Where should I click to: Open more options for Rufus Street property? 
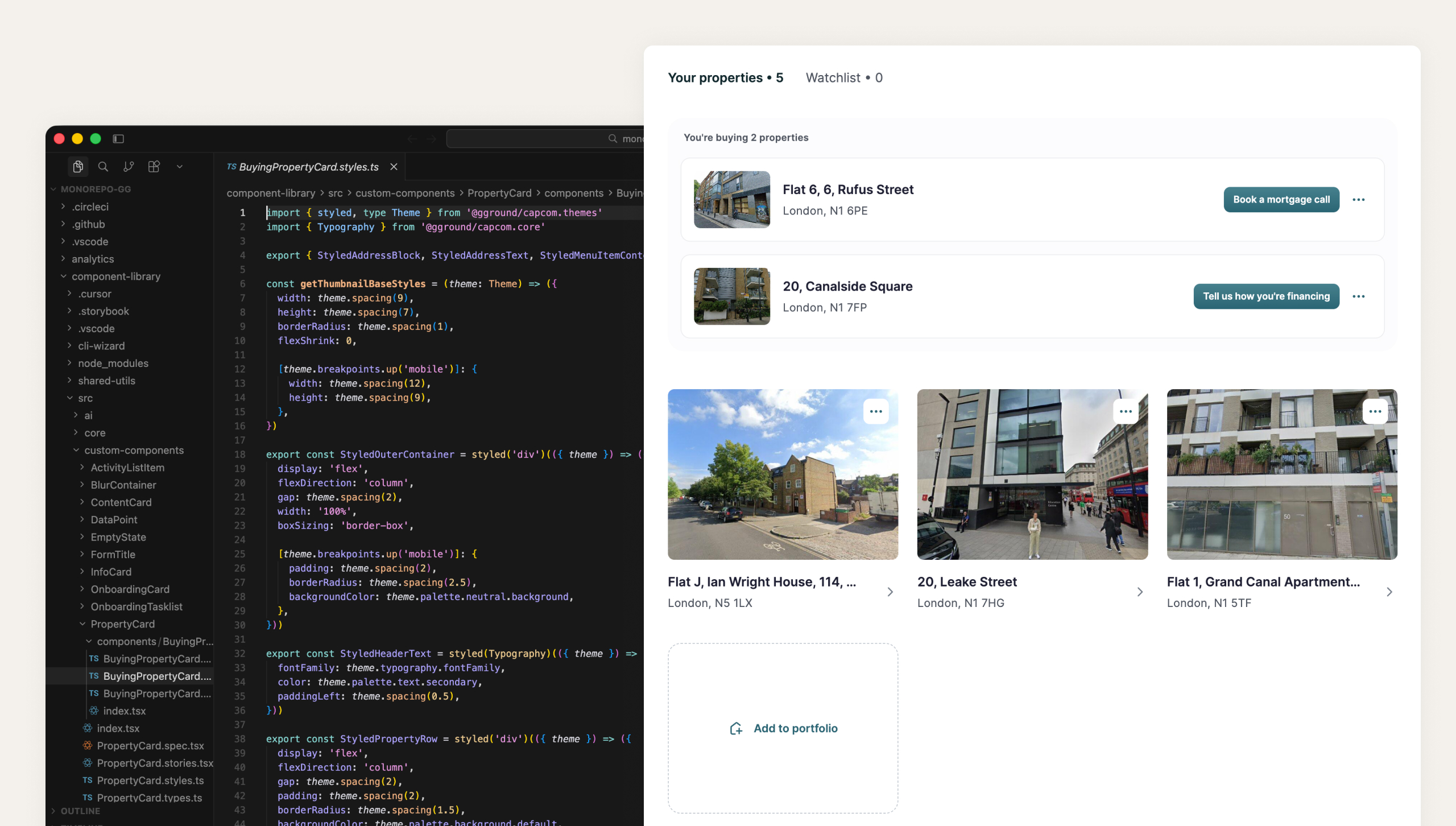[x=1359, y=200]
